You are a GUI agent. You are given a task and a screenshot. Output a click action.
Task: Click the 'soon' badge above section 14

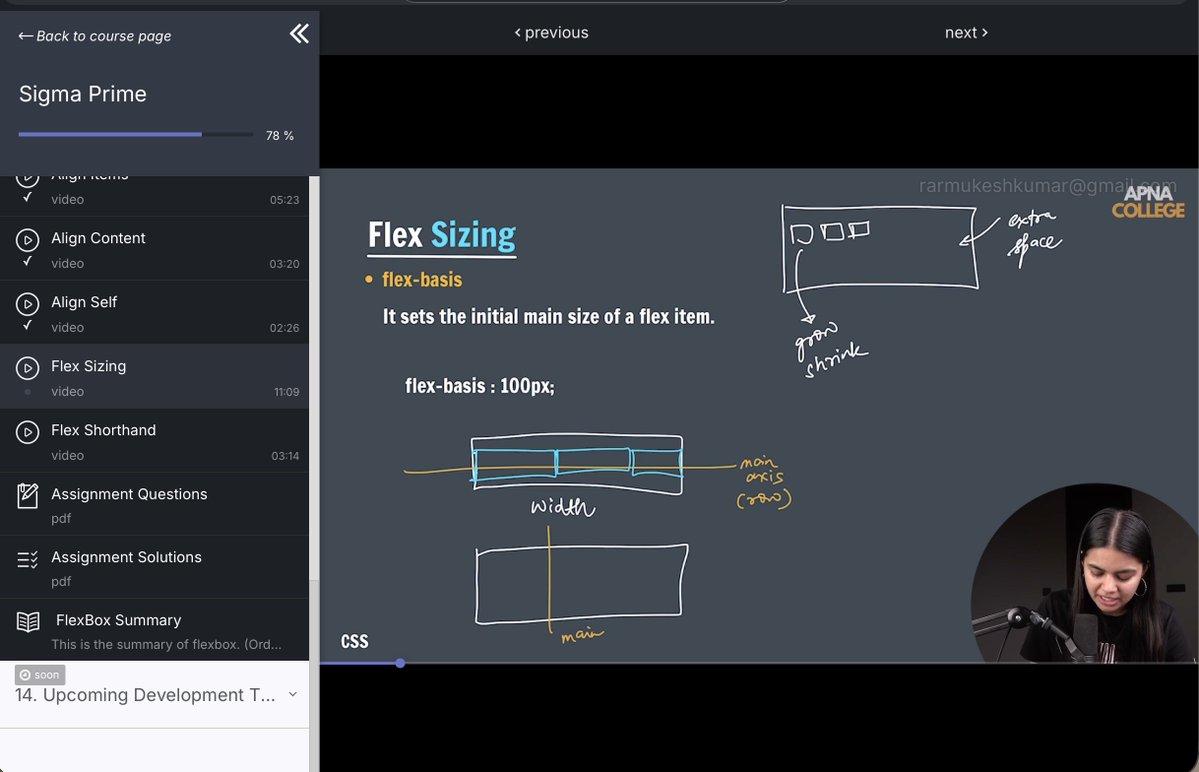[x=39, y=674]
